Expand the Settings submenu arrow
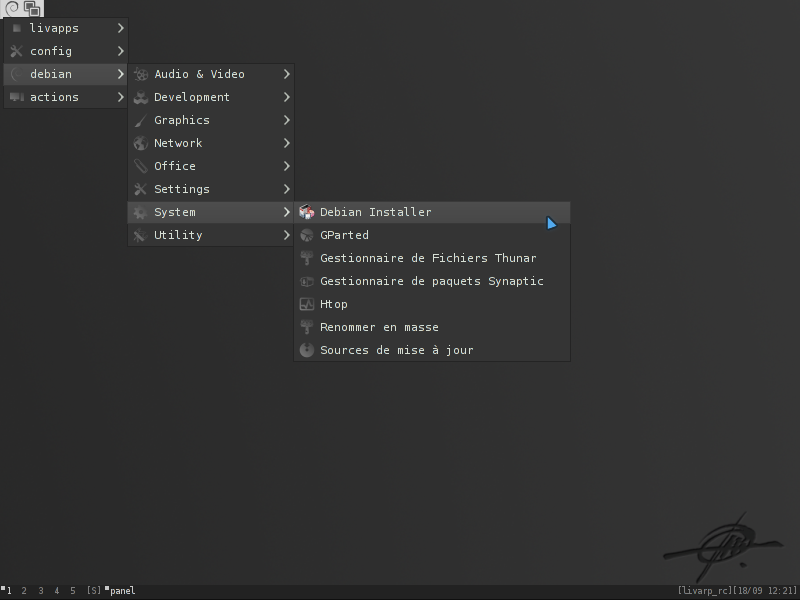Image resolution: width=800 pixels, height=600 pixels. 287,189
